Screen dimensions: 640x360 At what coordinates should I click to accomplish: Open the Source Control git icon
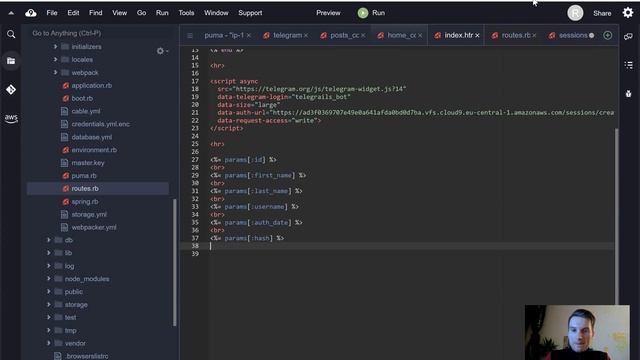click(x=11, y=89)
